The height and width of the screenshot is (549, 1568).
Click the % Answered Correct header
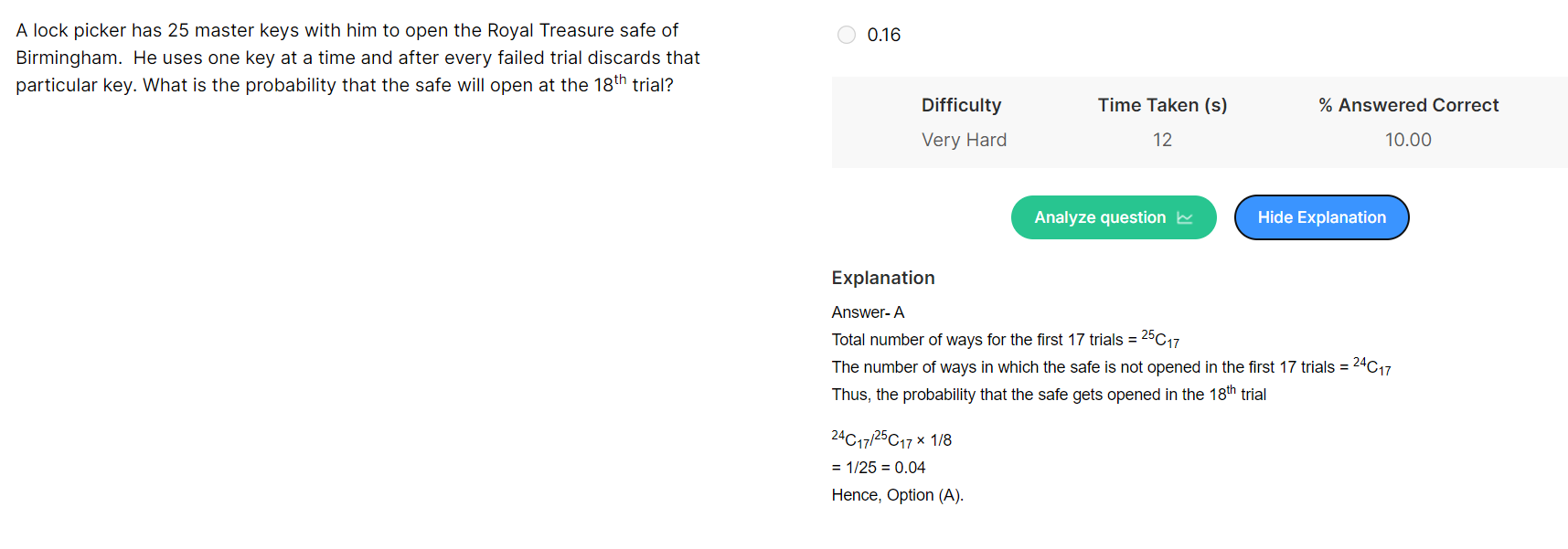pyautogui.click(x=1408, y=105)
